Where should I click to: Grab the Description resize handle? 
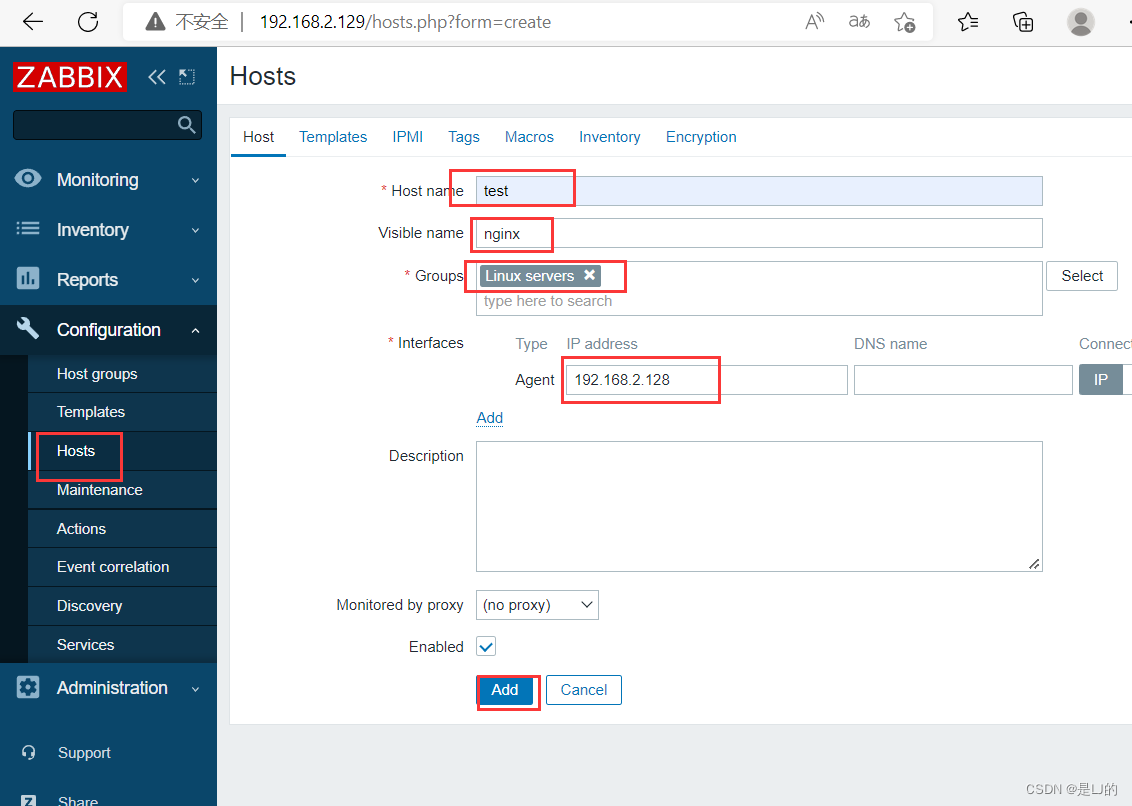point(1034,564)
